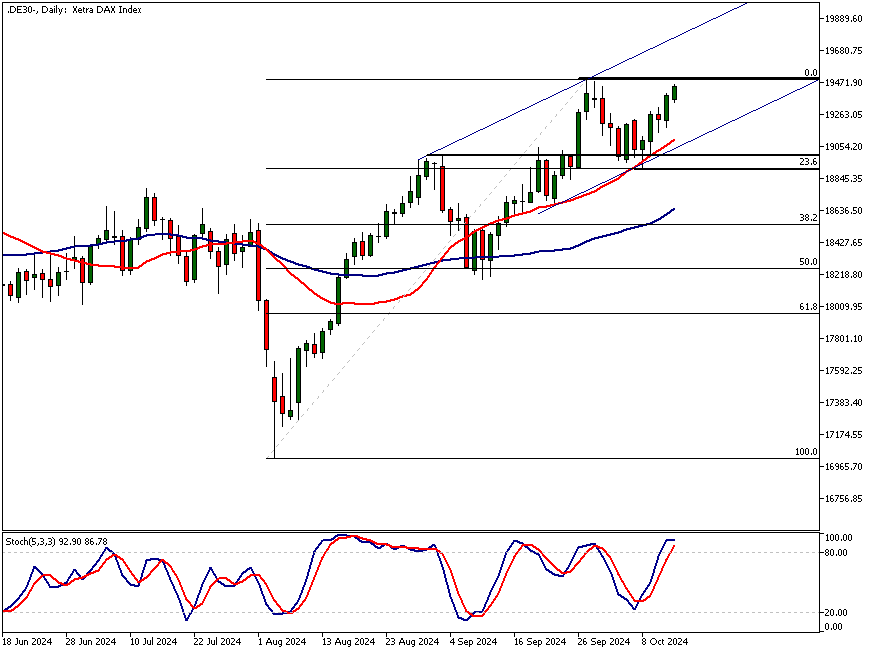Click the Fibonacci 61.8 level label
The width and height of the screenshot is (877, 653).
[x=808, y=307]
